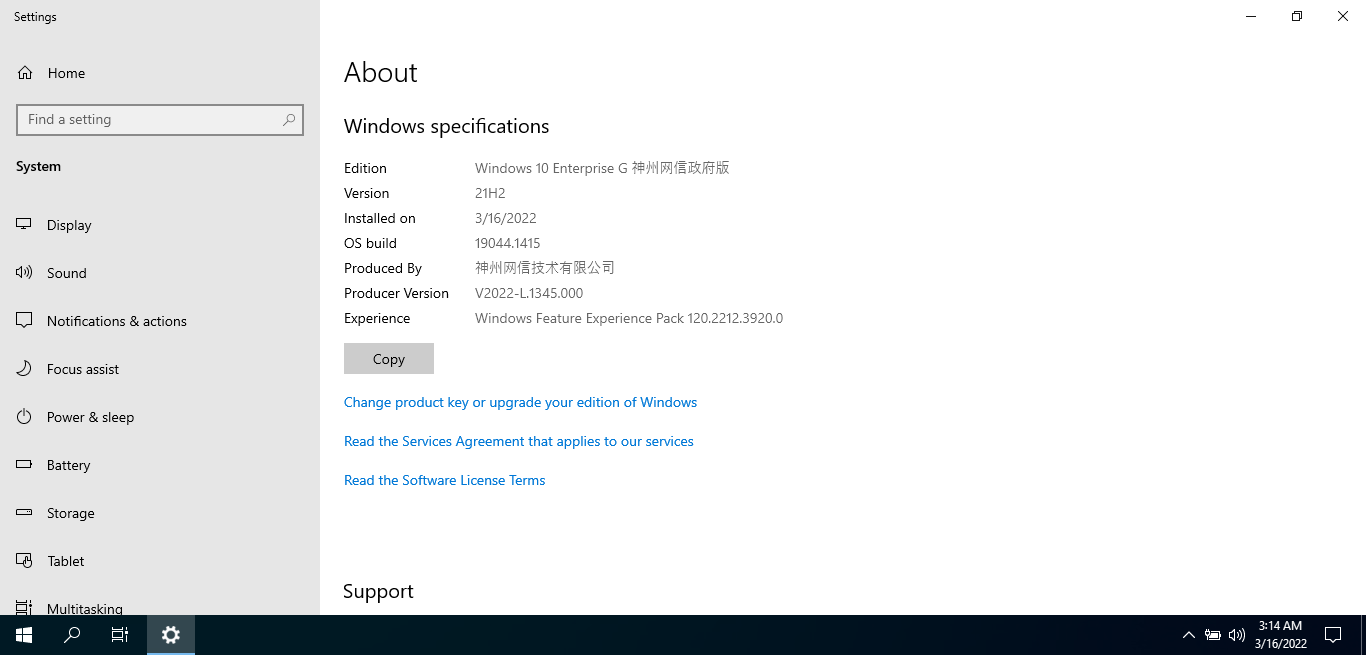The image size is (1366, 655).
Task: Click the Produced By company name value
Action: 545,268
